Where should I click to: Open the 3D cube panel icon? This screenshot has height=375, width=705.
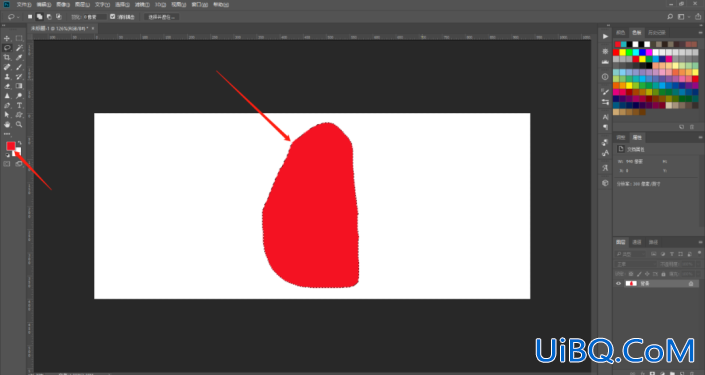(605, 183)
